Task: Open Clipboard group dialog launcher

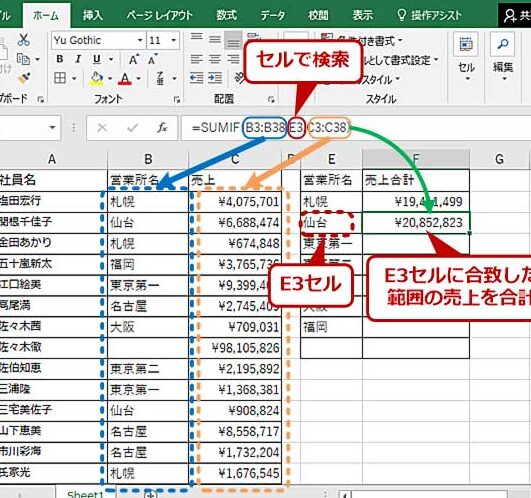Action: (x=41, y=99)
